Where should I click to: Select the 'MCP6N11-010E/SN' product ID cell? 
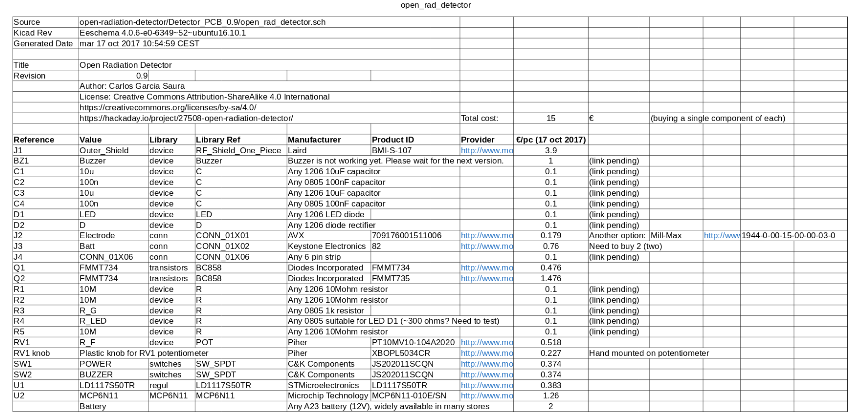click(415, 396)
